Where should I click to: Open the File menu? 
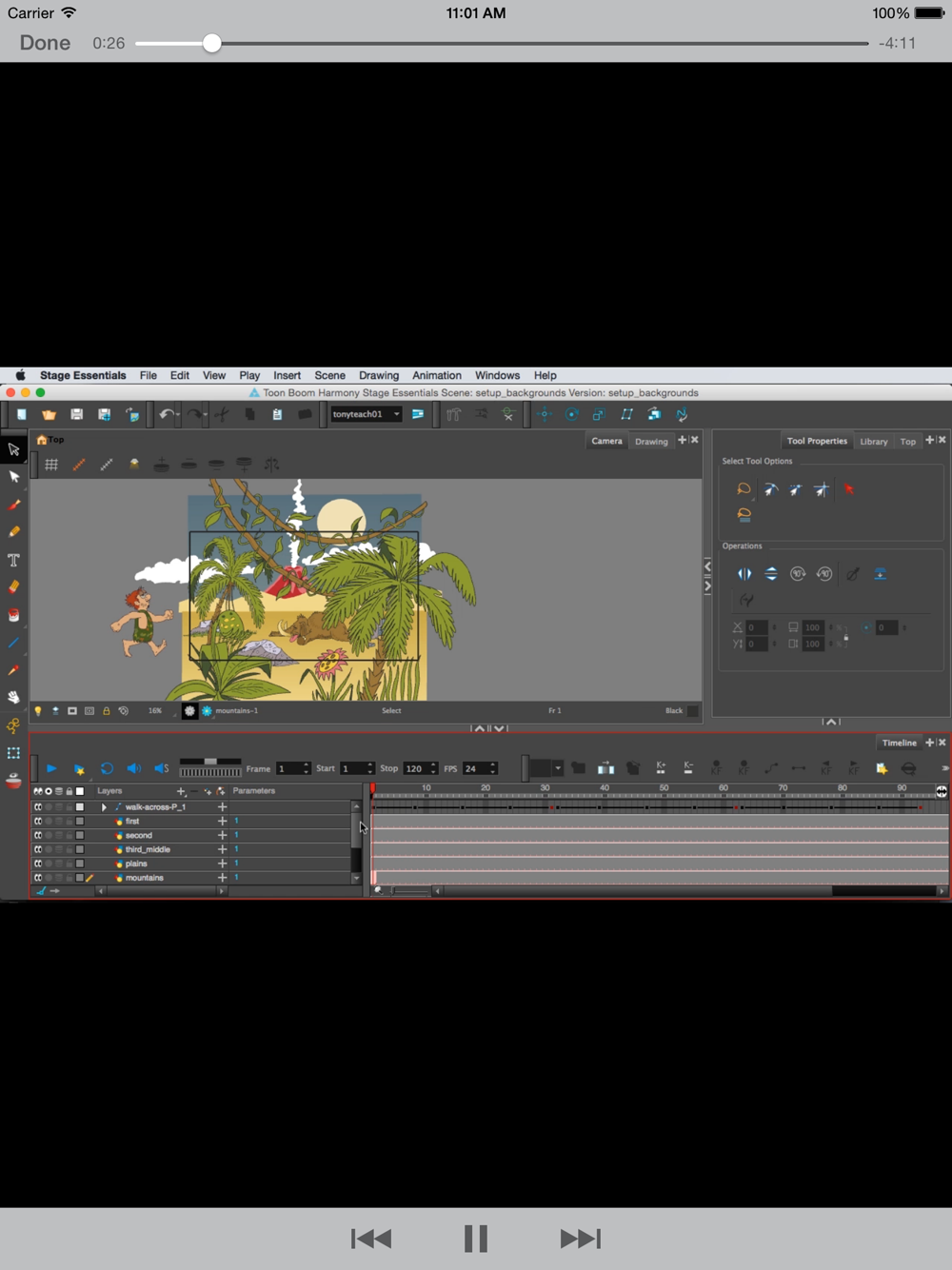click(148, 375)
